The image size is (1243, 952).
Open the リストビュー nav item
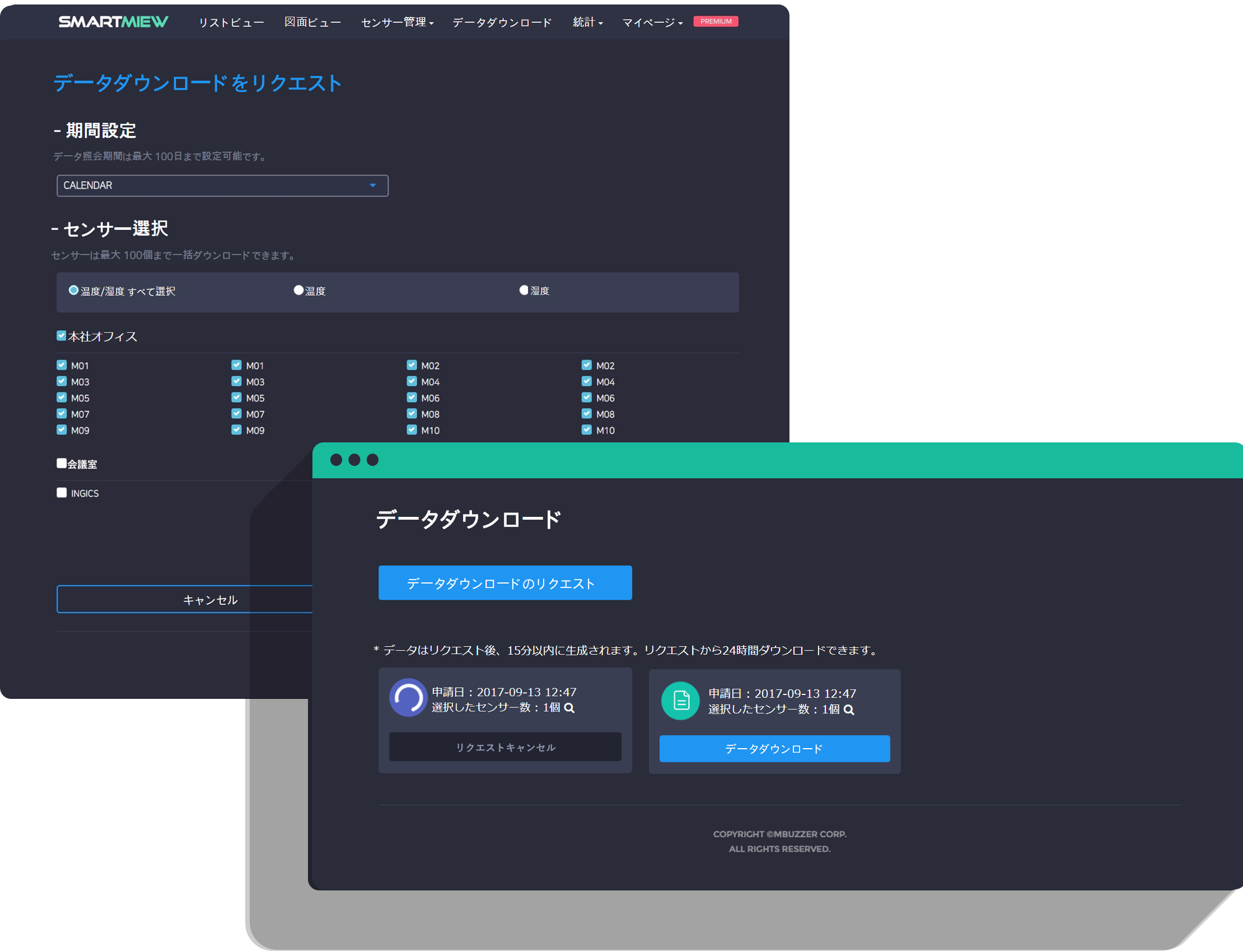[x=231, y=22]
